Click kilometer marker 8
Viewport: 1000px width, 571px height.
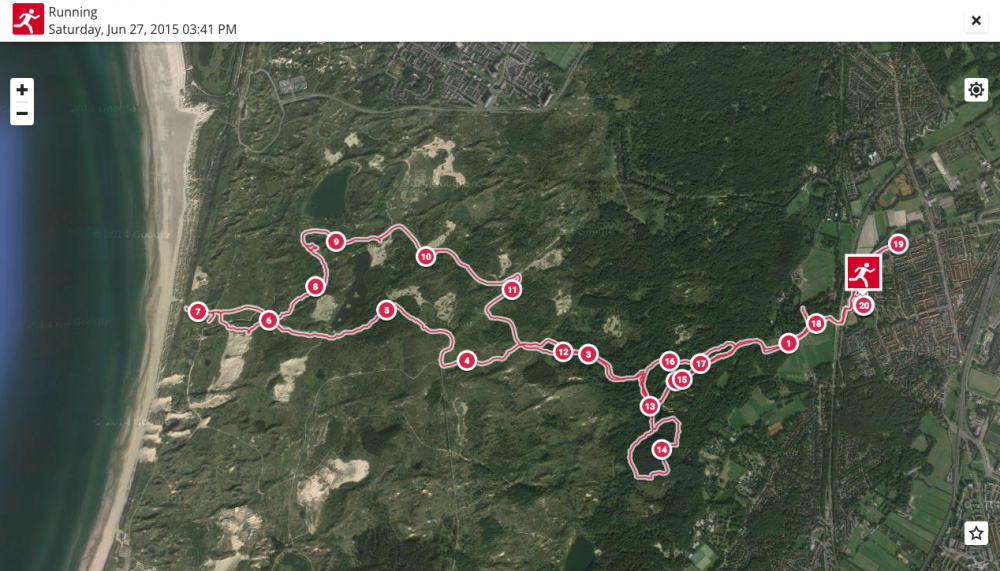[x=315, y=286]
